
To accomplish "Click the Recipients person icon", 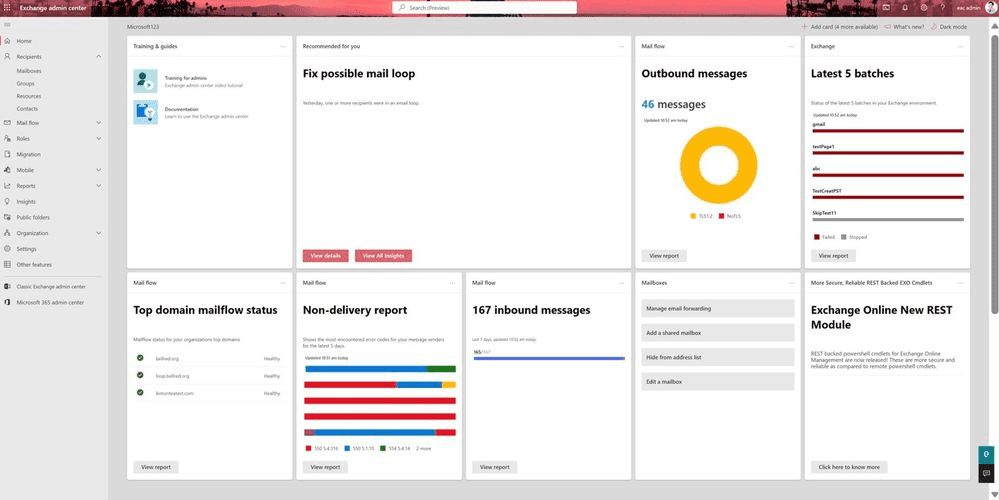I will click(x=7, y=57).
